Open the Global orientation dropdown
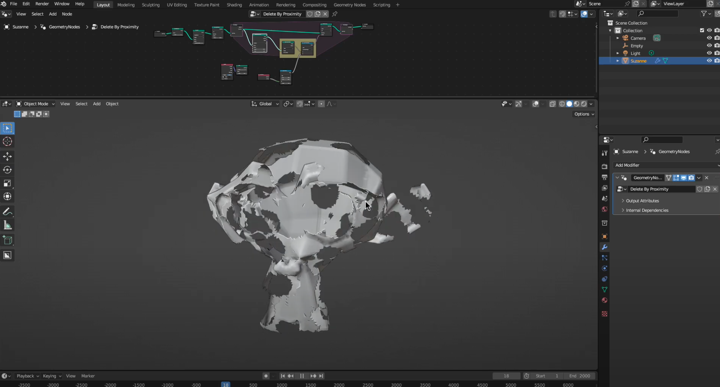The image size is (720, 387). click(265, 104)
